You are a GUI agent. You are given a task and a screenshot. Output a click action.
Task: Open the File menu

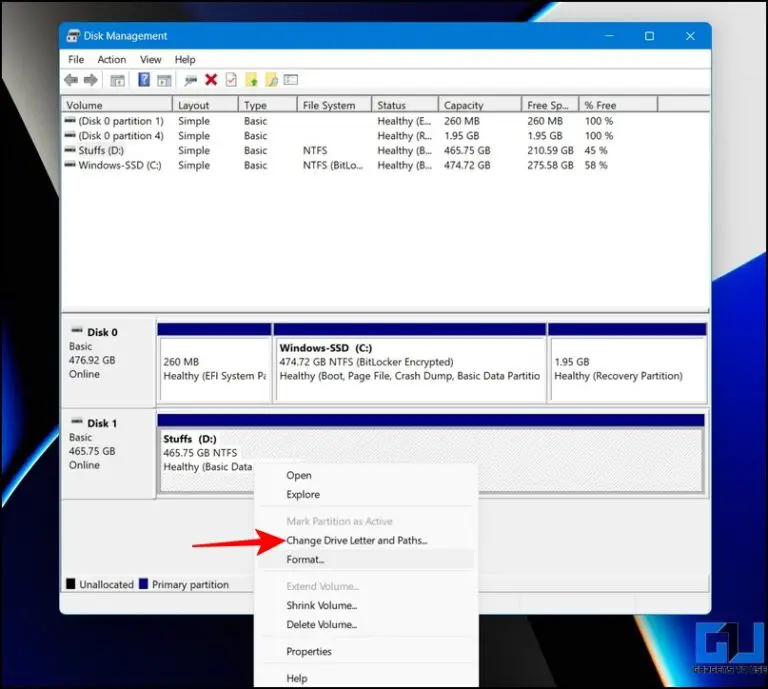pos(76,60)
